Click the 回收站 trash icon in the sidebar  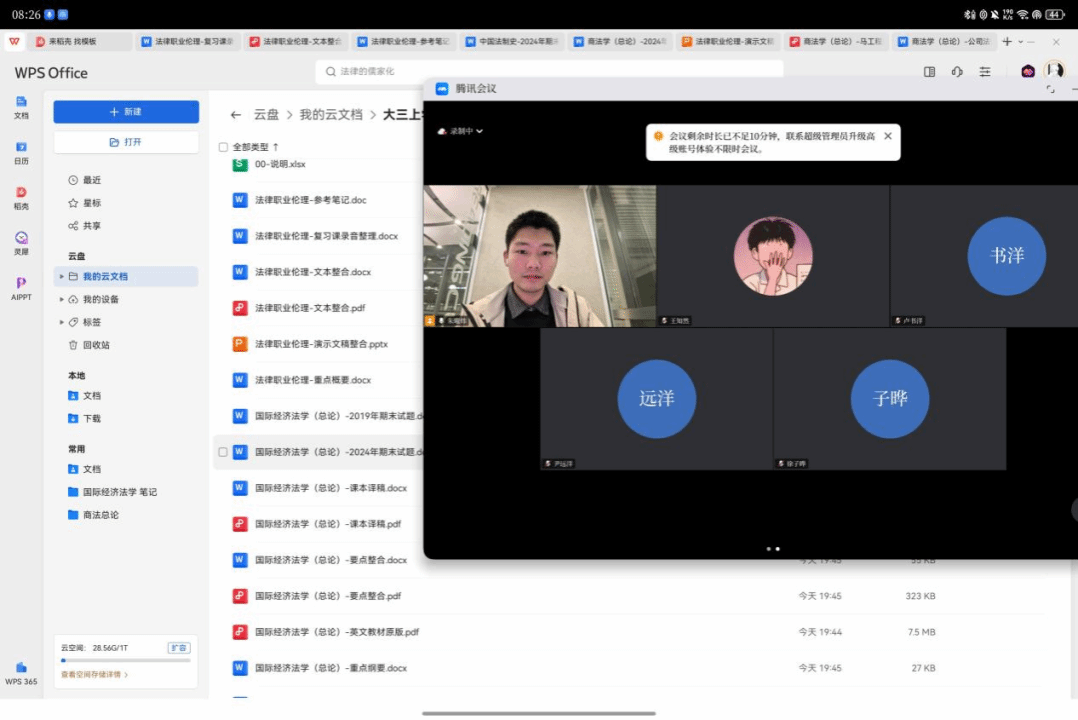coord(73,345)
